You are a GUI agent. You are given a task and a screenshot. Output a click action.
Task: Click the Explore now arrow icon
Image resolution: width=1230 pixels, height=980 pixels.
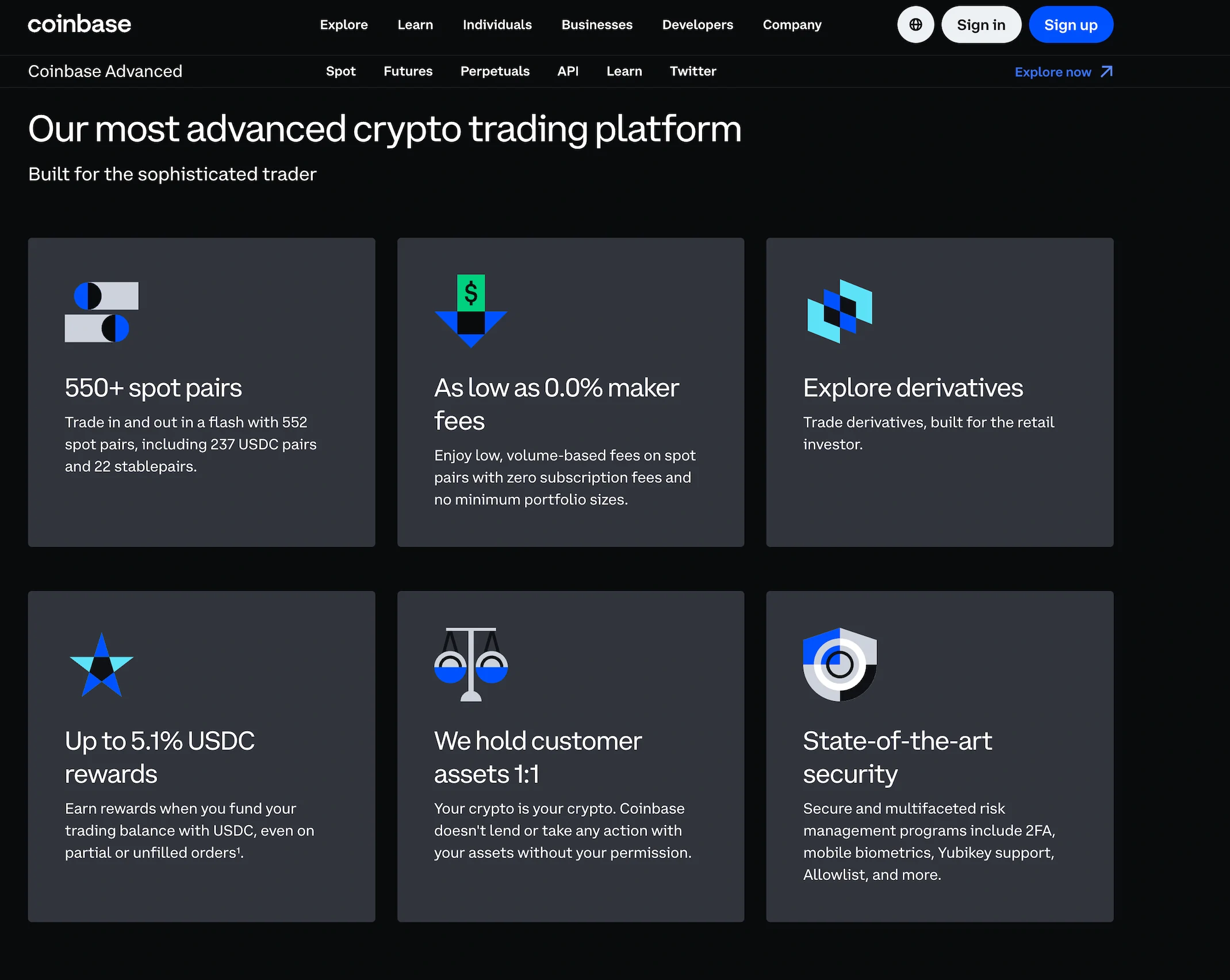tap(1106, 72)
